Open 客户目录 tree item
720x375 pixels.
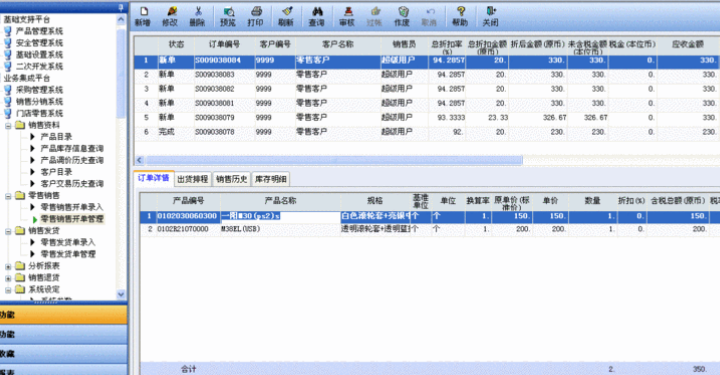click(x=56, y=172)
